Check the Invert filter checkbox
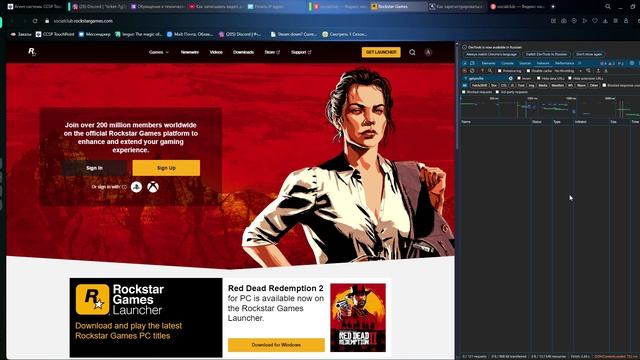 pos(519,78)
